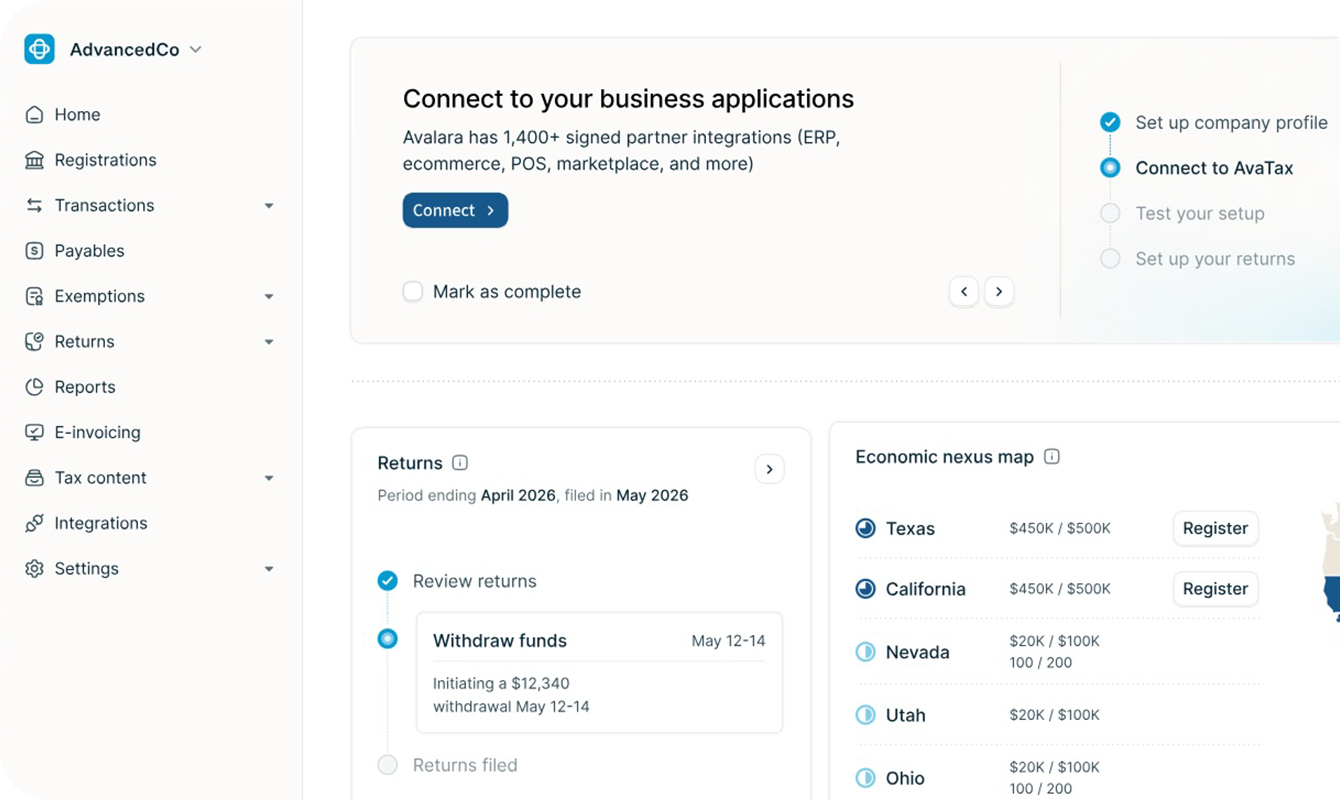Viewport: 1340px width, 800px height.
Task: Click the Settings gear icon
Action: pos(35,569)
